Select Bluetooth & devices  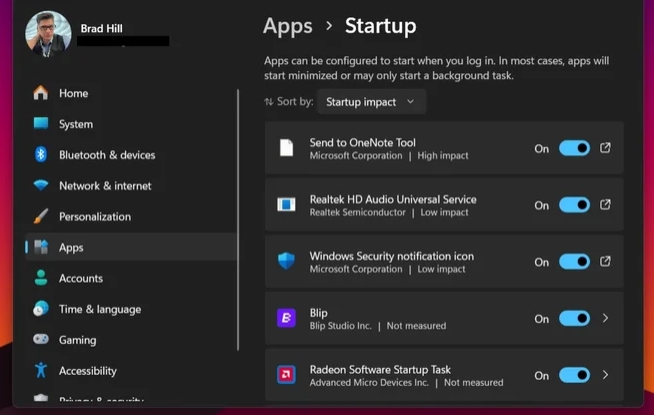(131, 155)
